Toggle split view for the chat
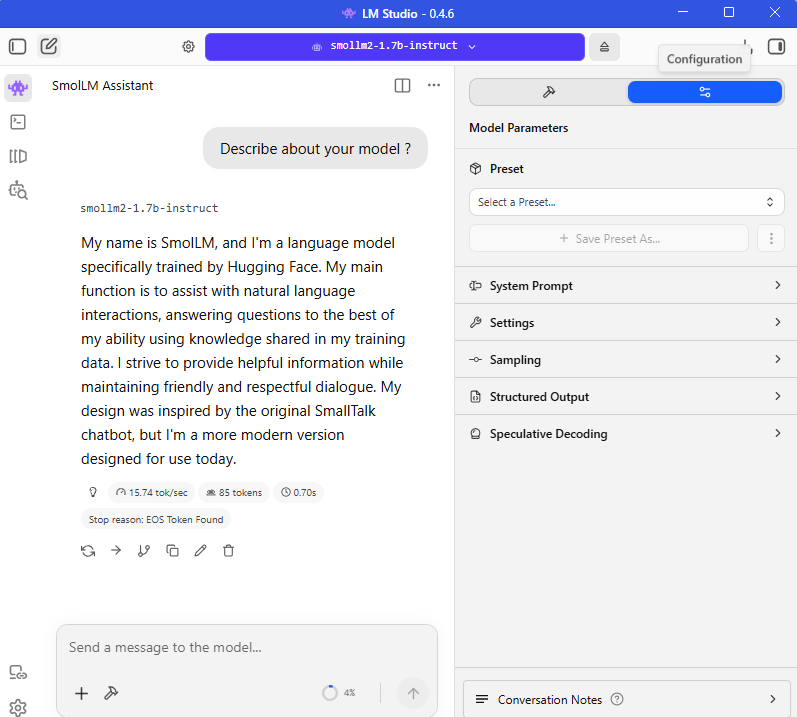Viewport: 797px width, 717px height. tap(402, 86)
